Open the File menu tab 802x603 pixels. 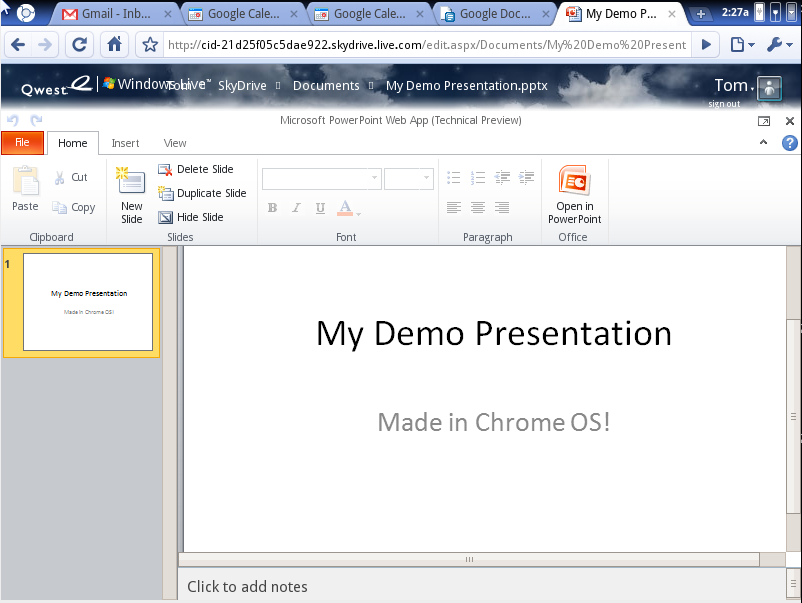pos(22,143)
